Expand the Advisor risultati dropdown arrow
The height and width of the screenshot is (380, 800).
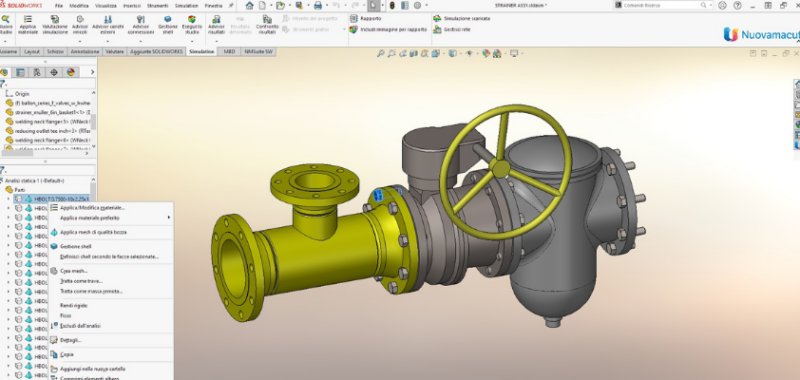(x=216, y=41)
